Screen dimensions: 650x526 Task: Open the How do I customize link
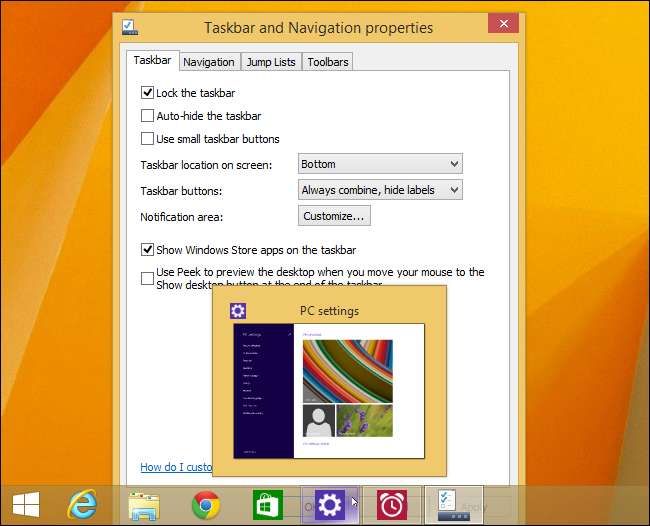(176, 467)
